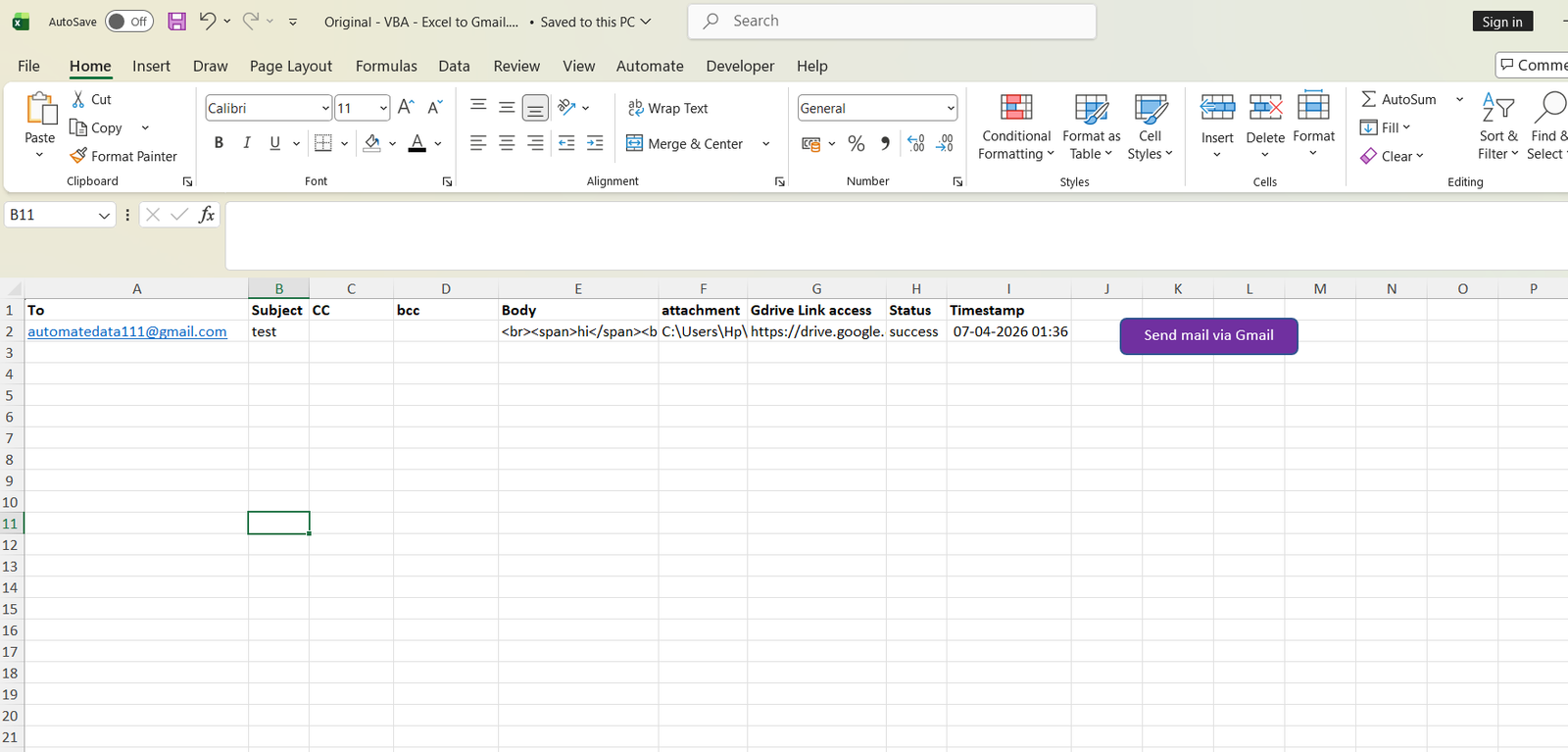Image resolution: width=1568 pixels, height=752 pixels.
Task: Open the Name Box dropdown arrow
Action: (x=104, y=216)
